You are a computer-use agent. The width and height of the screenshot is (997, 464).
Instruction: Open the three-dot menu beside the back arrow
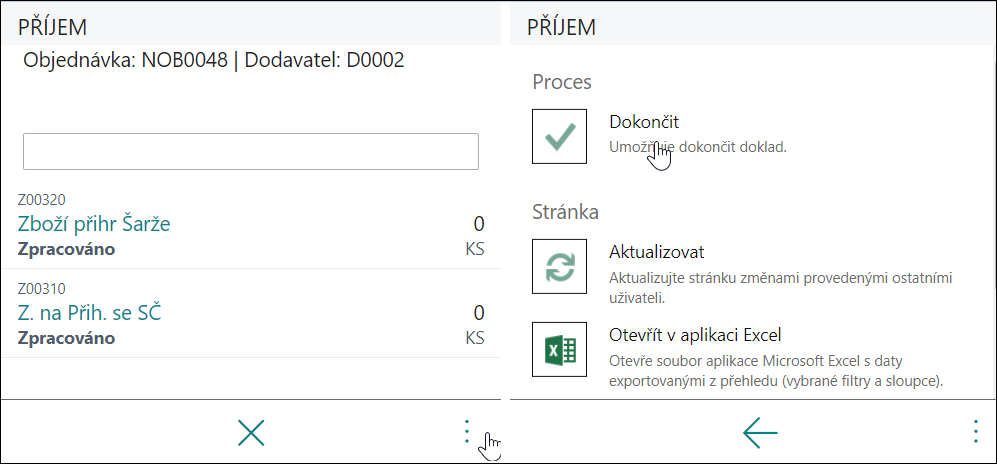pyautogui.click(x=975, y=431)
